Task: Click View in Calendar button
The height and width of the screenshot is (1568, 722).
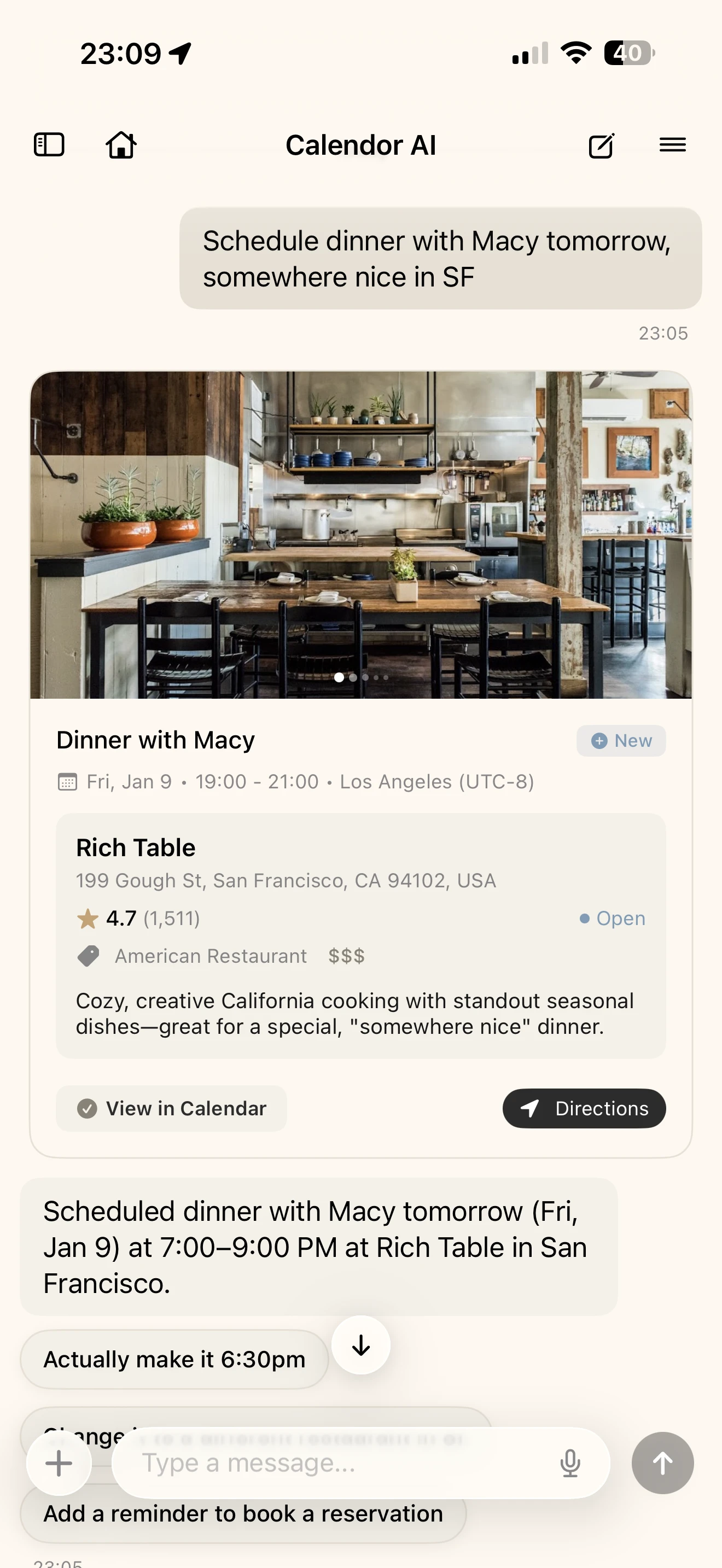Action: (171, 1108)
